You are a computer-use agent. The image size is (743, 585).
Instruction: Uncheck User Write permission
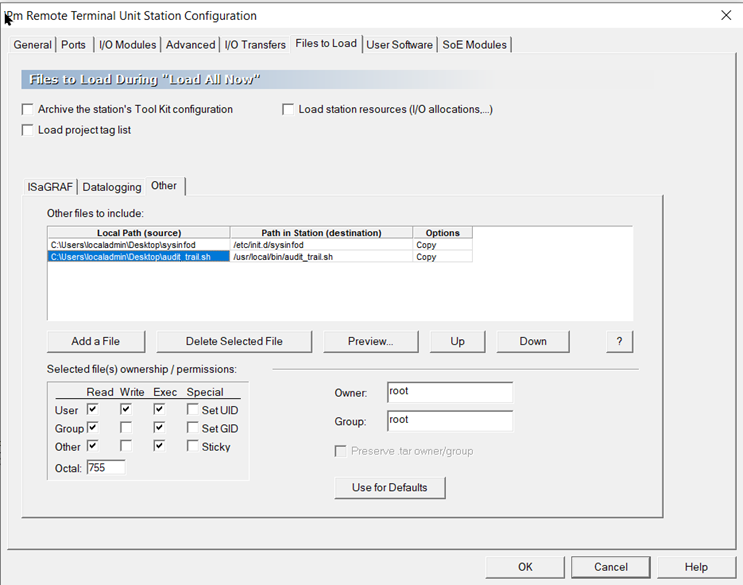click(x=126, y=410)
